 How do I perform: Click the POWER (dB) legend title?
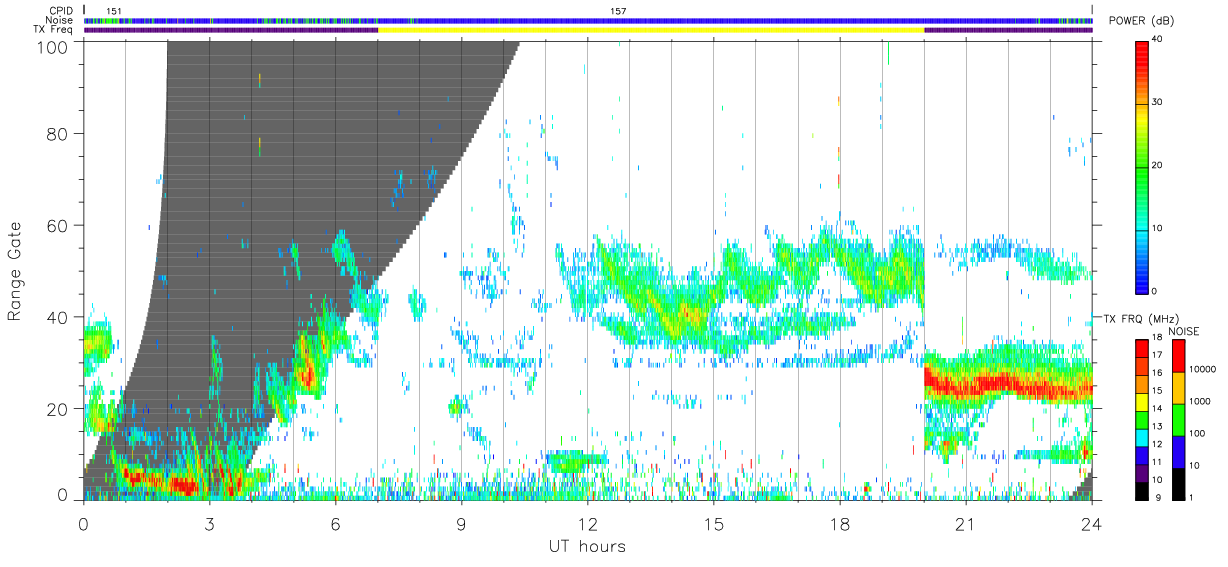click(x=1143, y=21)
